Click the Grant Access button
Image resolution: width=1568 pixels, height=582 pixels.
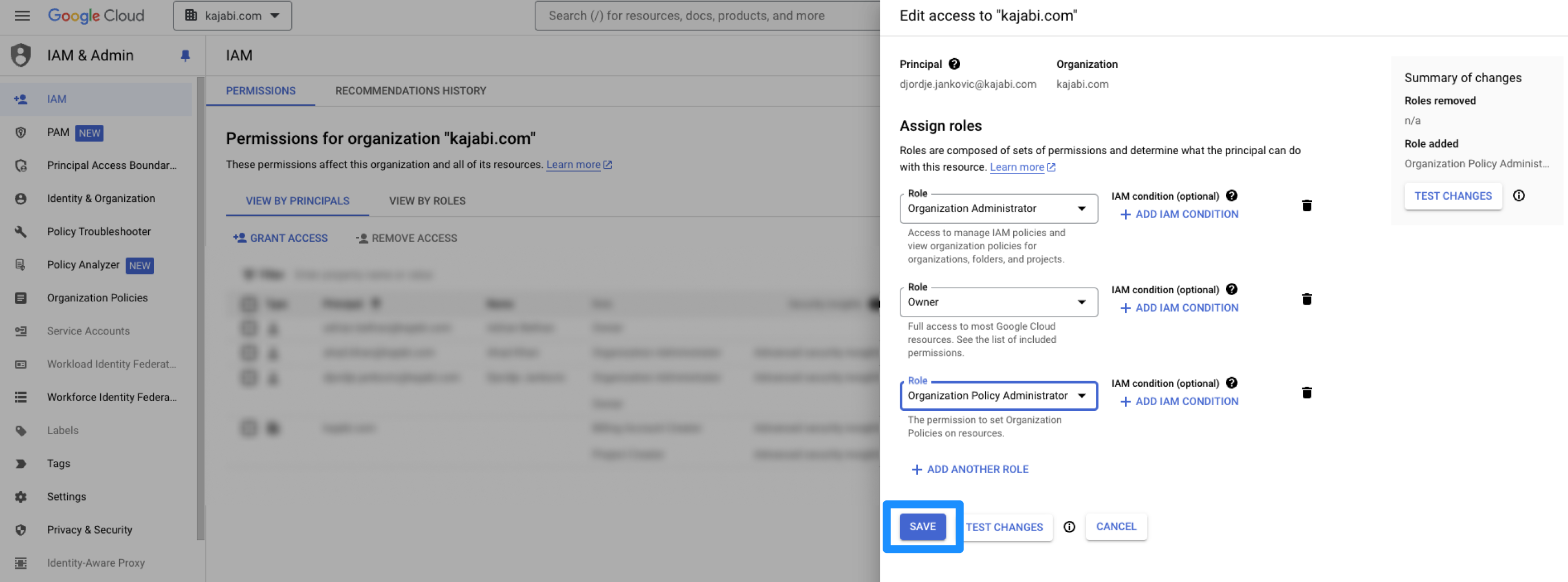tap(281, 239)
